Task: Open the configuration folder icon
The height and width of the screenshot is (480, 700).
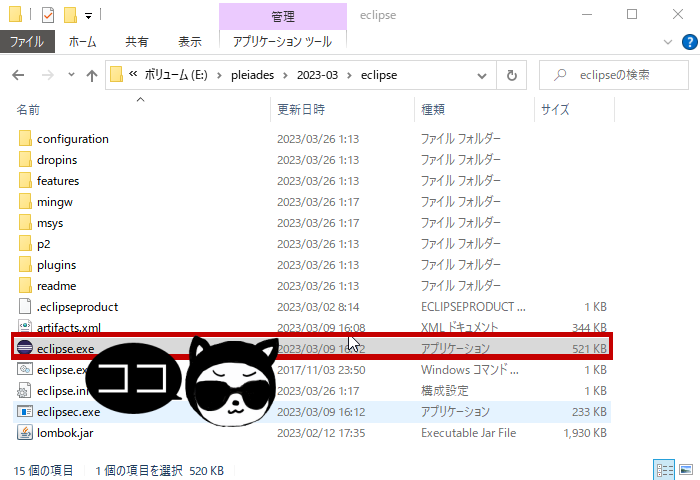Action: (x=25, y=138)
